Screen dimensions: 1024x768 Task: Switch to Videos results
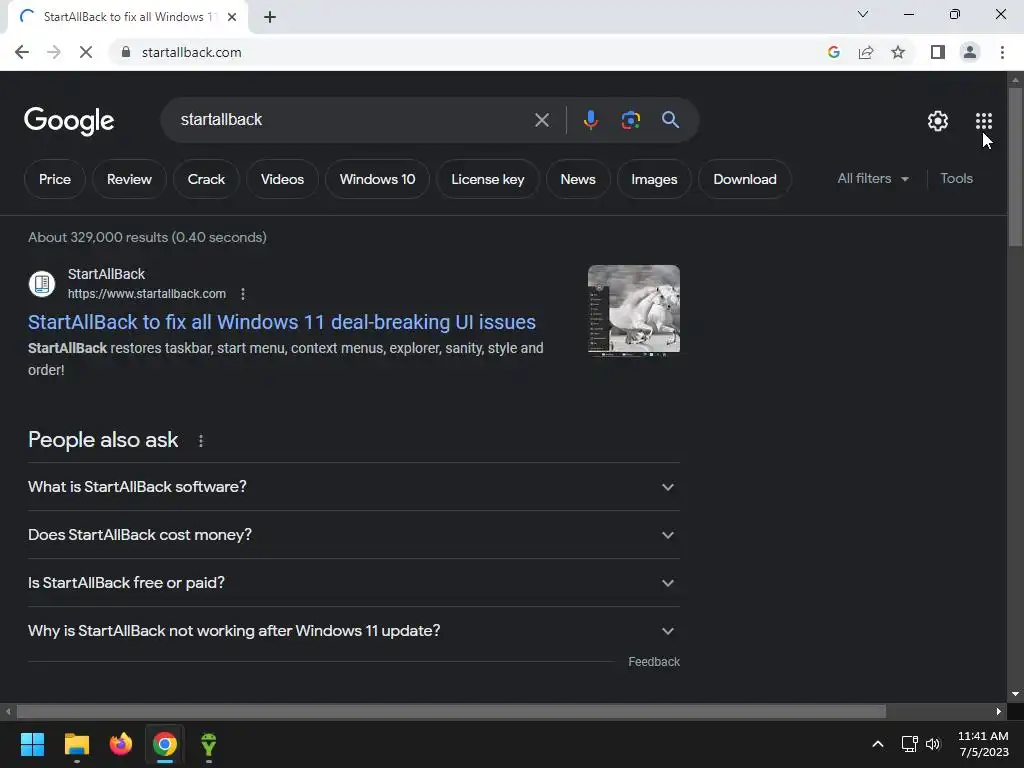pyautogui.click(x=282, y=179)
